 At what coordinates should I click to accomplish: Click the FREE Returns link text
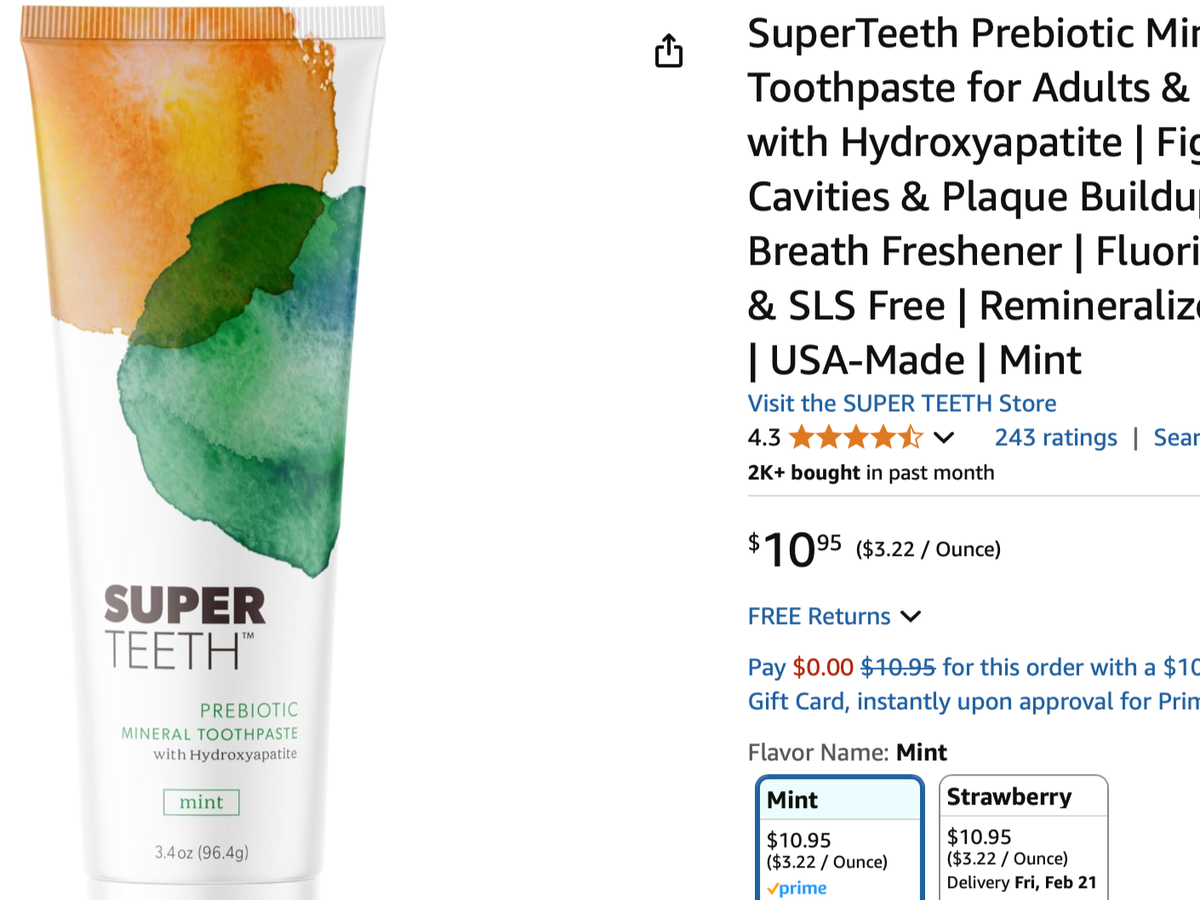(818, 616)
